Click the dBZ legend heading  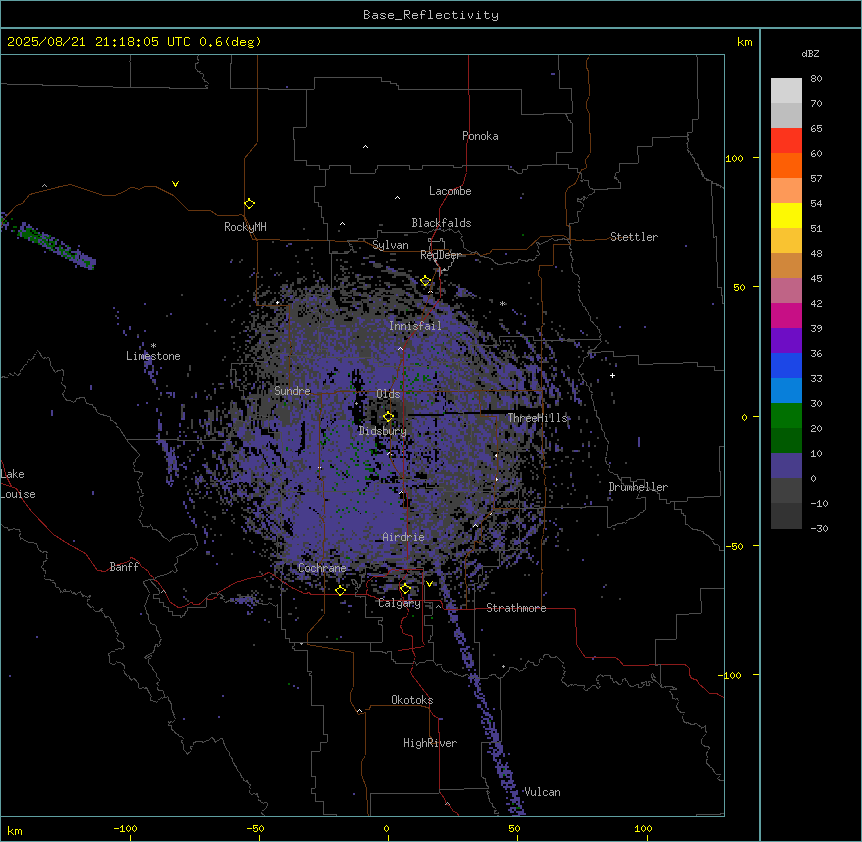[810, 54]
